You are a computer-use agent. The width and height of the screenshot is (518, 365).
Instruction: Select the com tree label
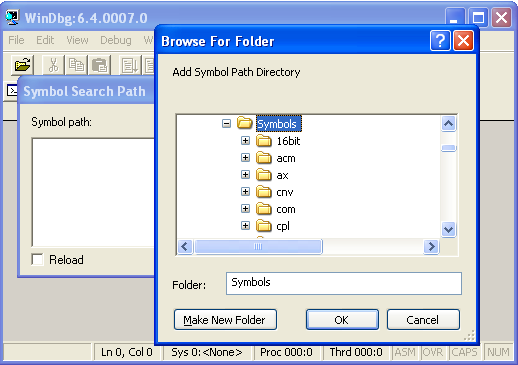(286, 209)
